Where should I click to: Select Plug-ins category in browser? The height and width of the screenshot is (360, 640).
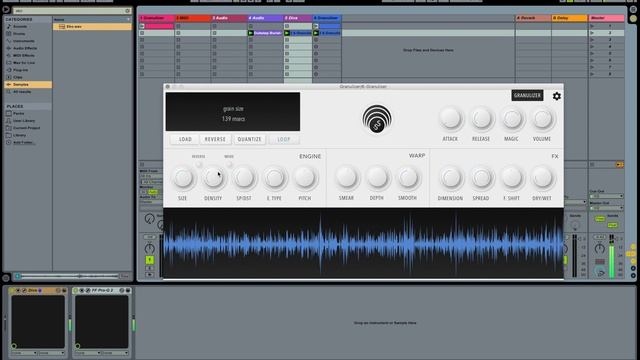click(x=20, y=70)
